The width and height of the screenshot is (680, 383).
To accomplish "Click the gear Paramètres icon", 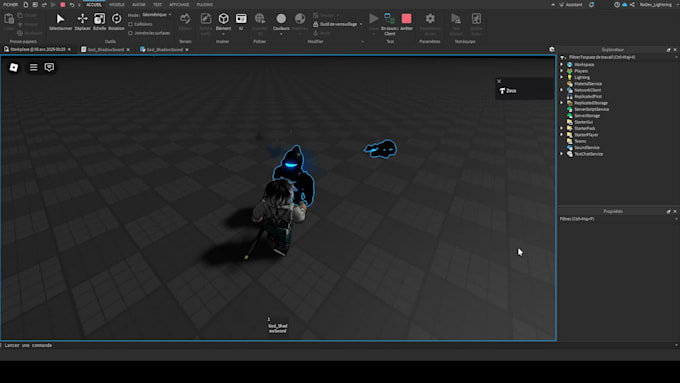I will point(430,19).
